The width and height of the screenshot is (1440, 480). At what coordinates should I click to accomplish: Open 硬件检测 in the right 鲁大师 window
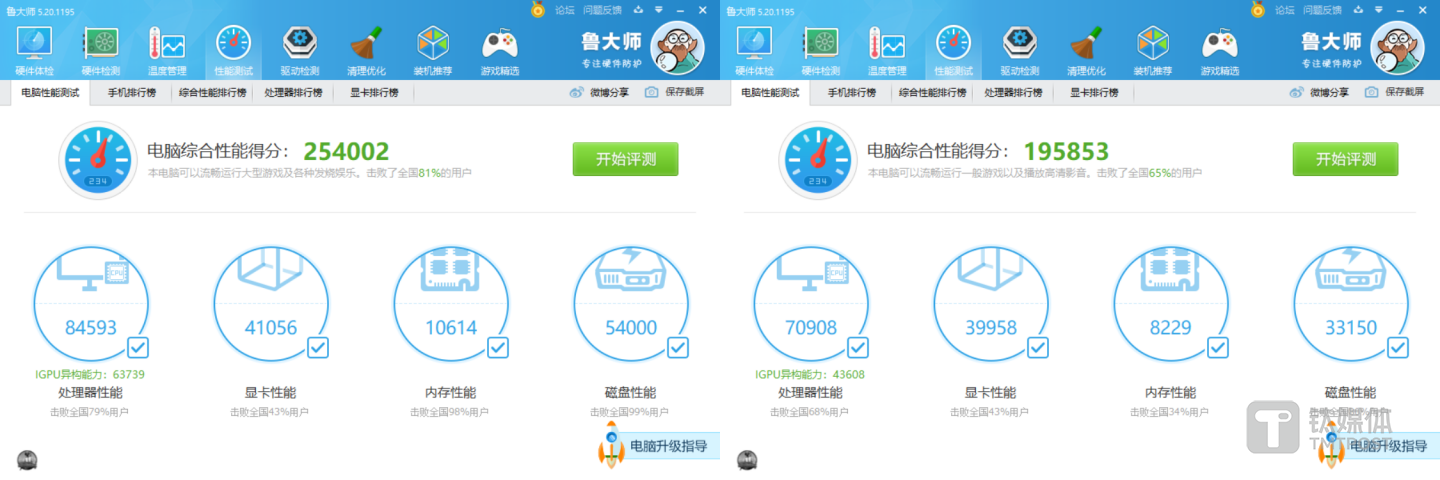820,50
